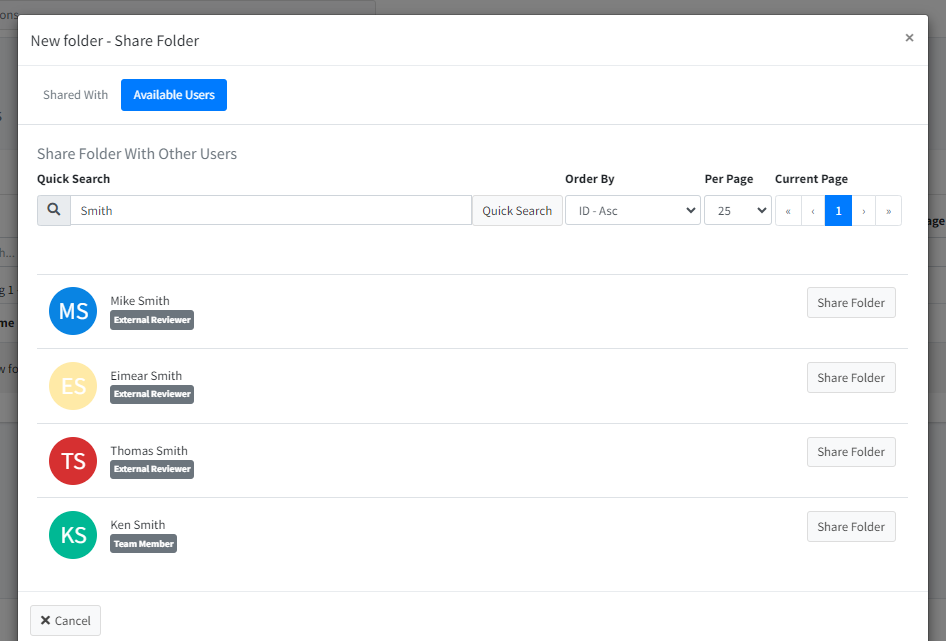Close the Share Folder dialog with X
Image resolution: width=946 pixels, height=641 pixels.
[909, 38]
